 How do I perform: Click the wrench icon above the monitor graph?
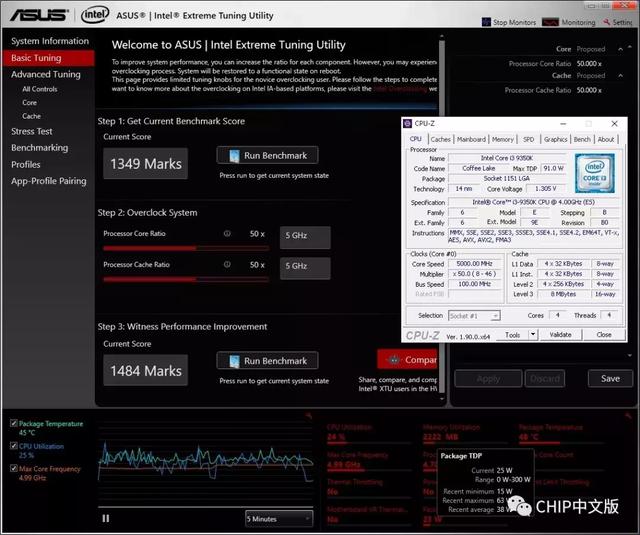click(x=309, y=415)
